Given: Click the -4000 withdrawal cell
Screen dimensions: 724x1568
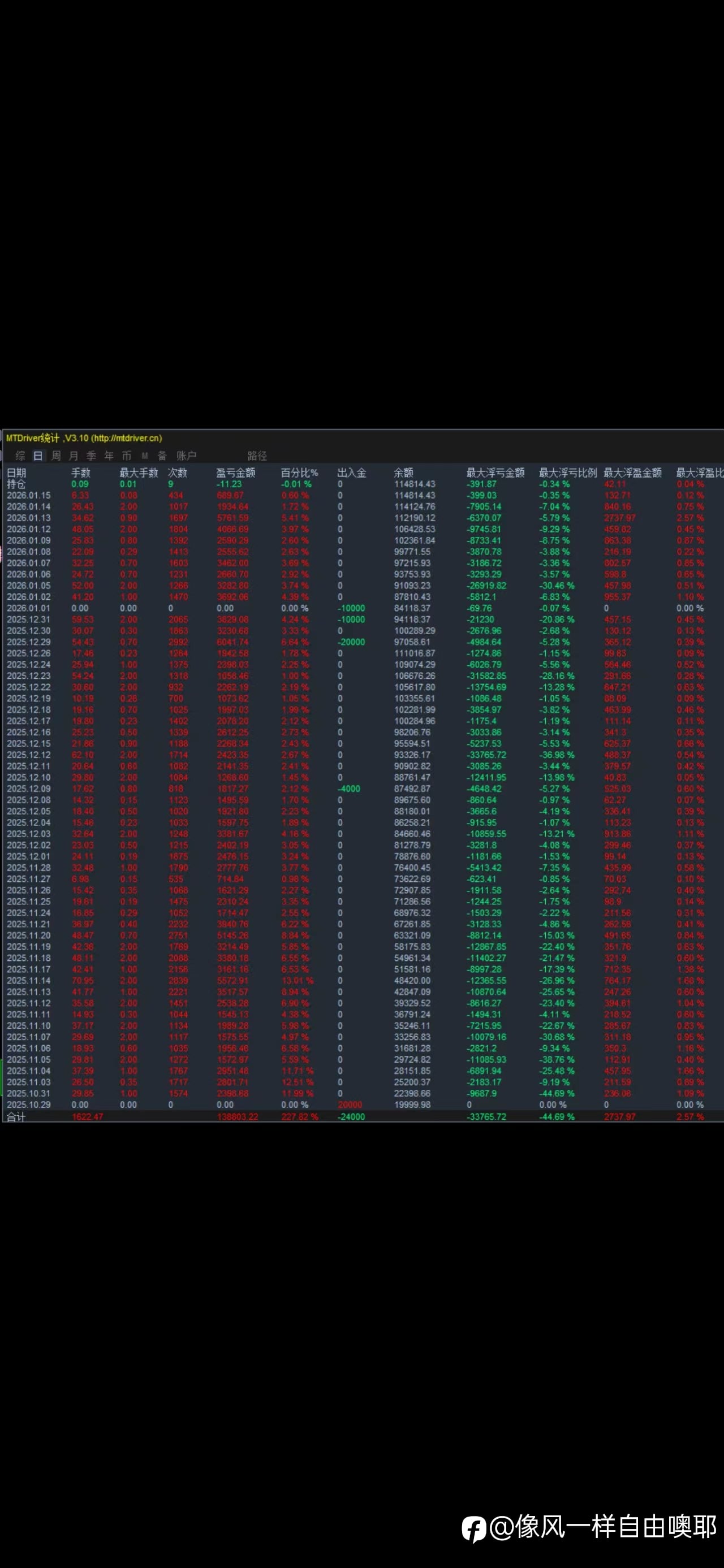Looking at the screenshot, I should coord(349,789).
